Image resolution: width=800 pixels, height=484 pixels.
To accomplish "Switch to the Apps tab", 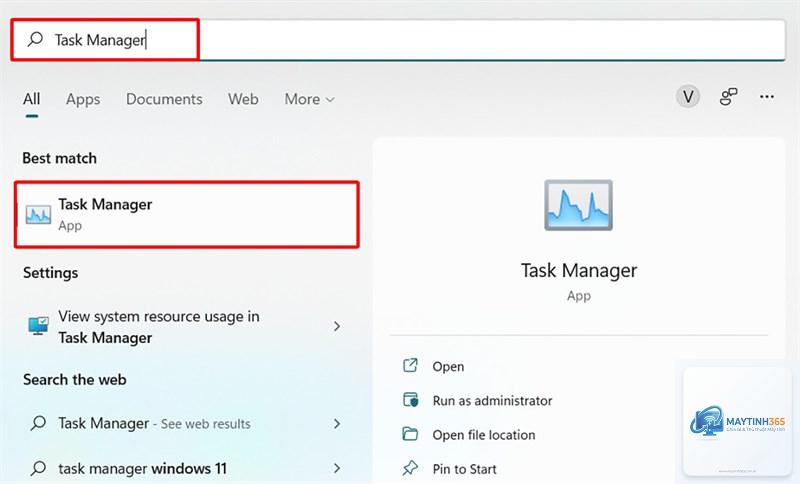I will point(83,99).
